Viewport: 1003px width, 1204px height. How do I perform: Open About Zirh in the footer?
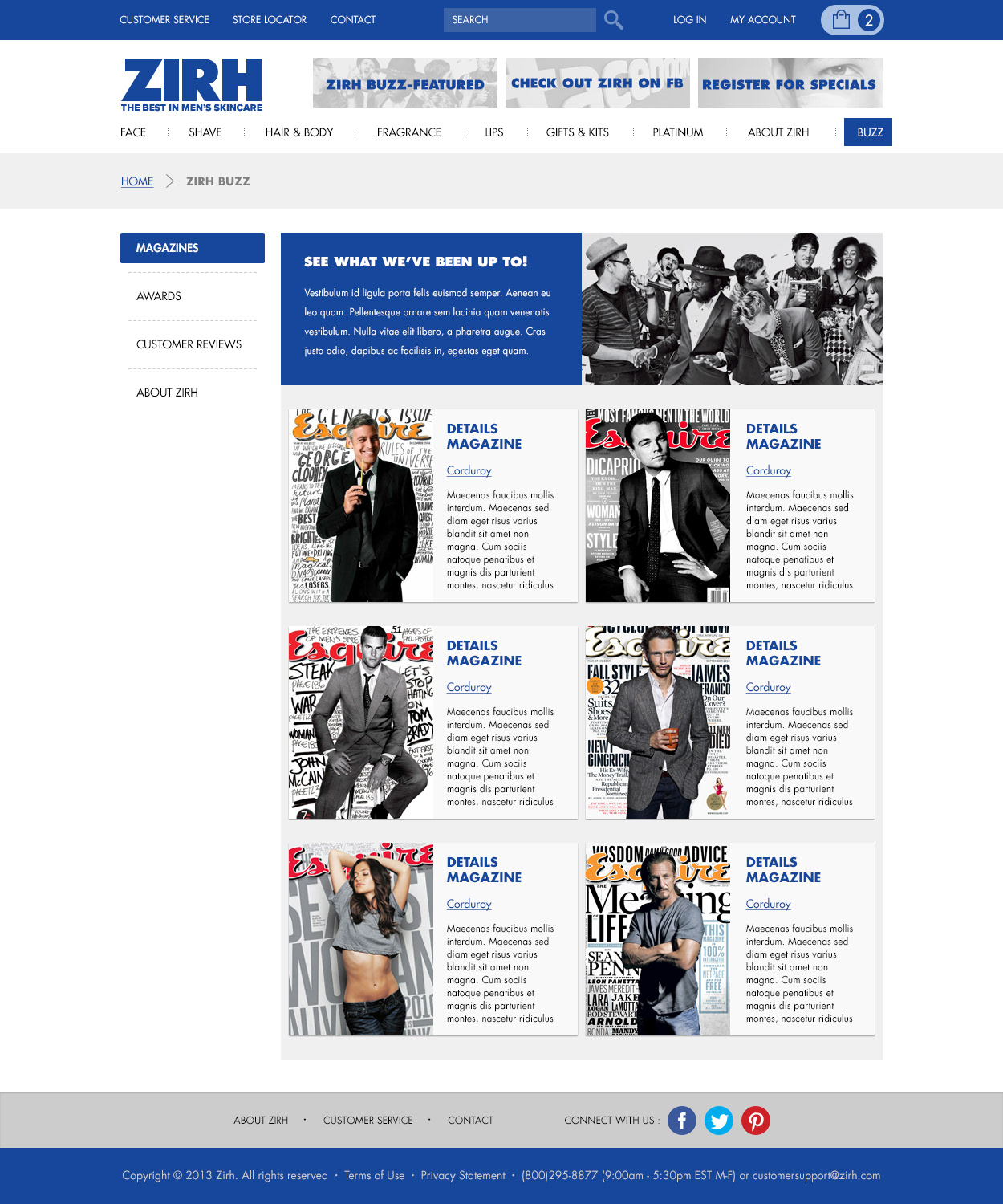click(261, 1121)
